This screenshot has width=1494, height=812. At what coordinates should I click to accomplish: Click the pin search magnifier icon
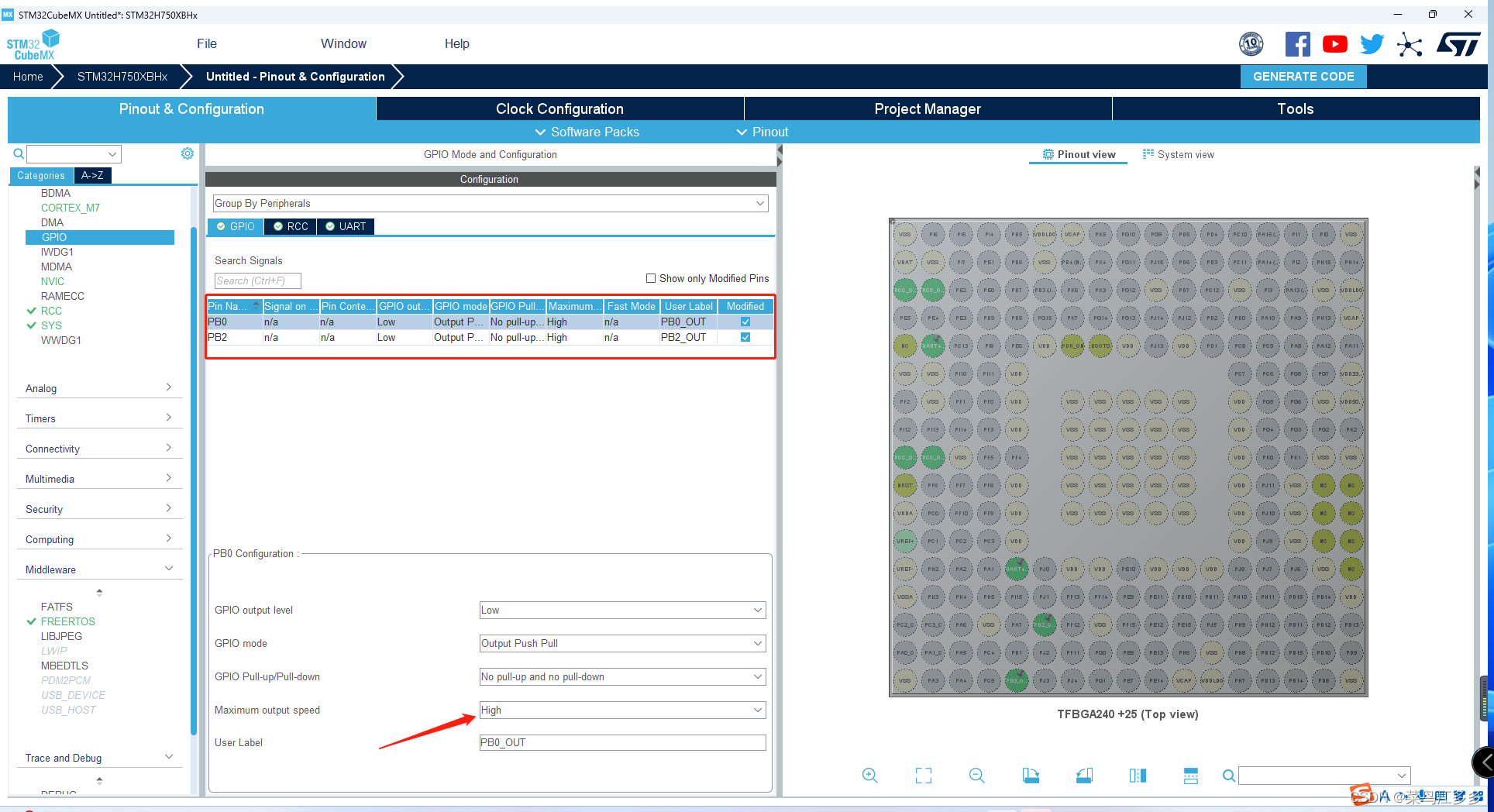1228,776
